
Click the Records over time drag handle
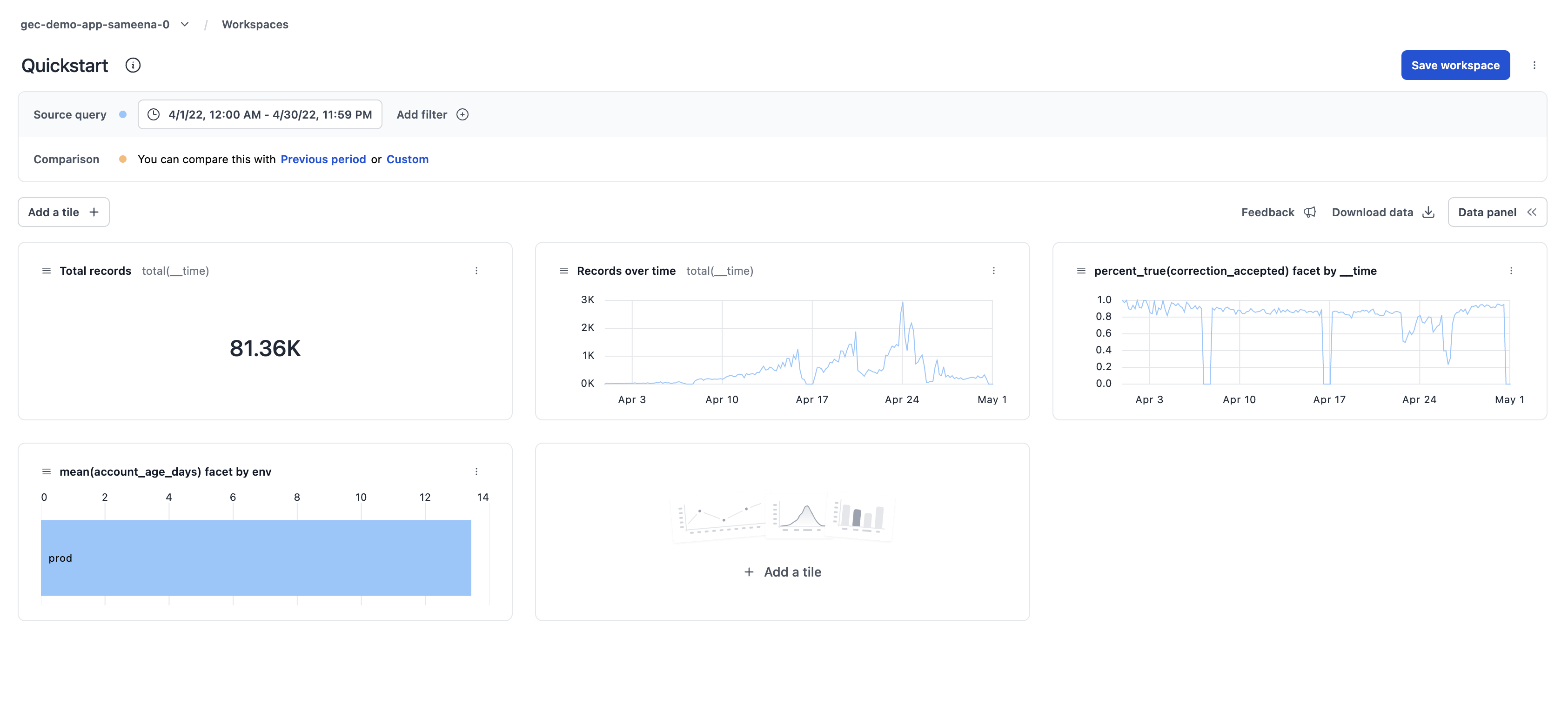[563, 271]
